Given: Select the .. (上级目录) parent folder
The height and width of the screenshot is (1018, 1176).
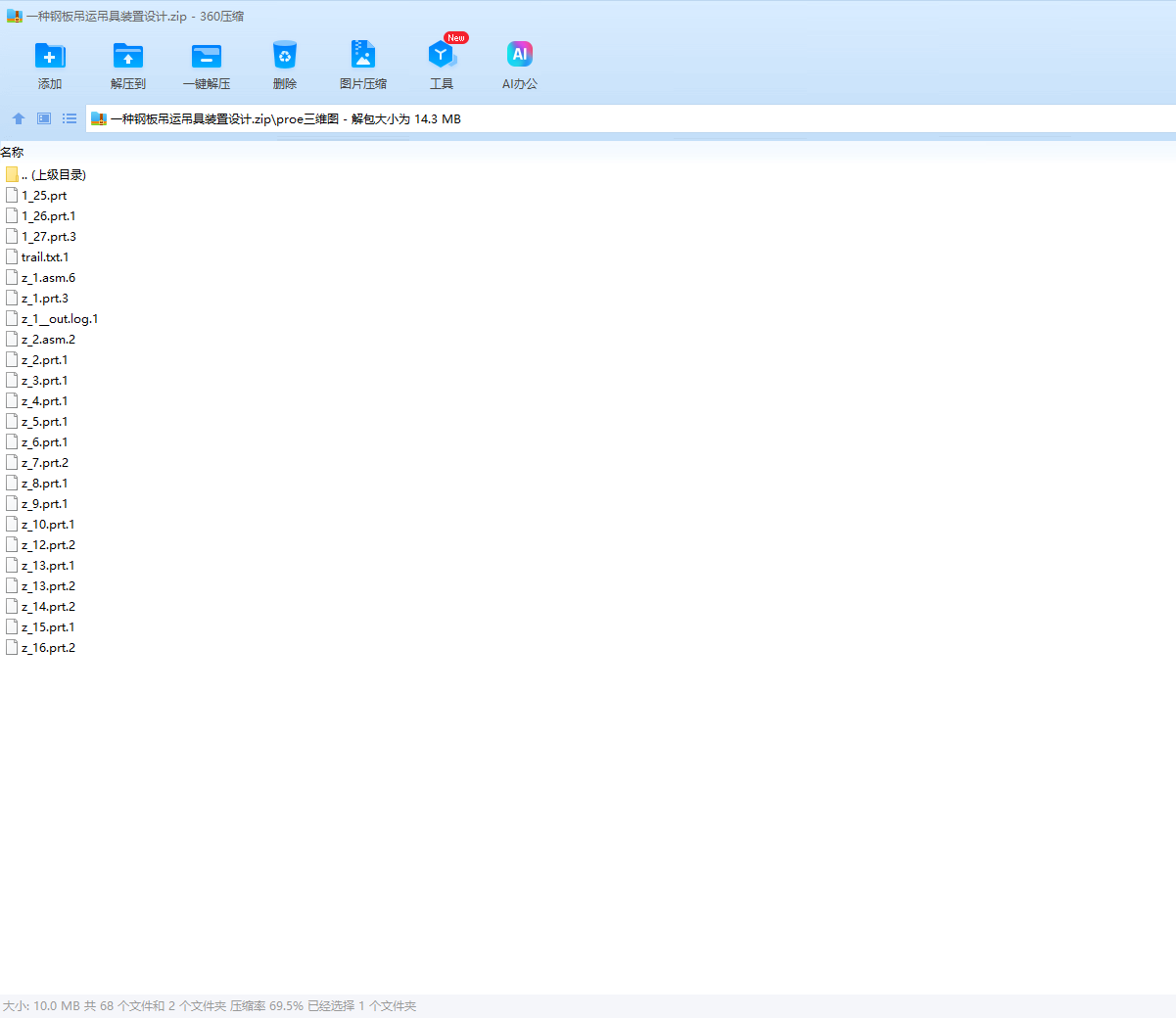Looking at the screenshot, I should [46, 174].
